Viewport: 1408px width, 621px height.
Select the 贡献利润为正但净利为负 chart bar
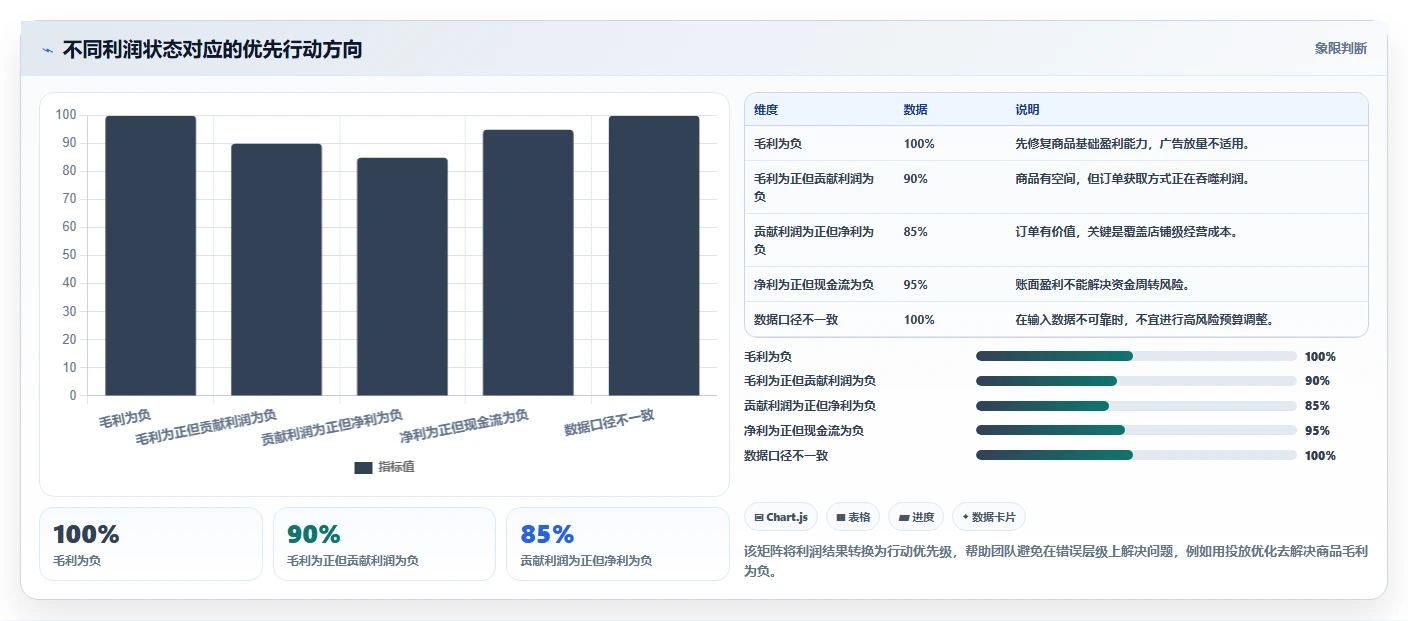(x=402, y=277)
